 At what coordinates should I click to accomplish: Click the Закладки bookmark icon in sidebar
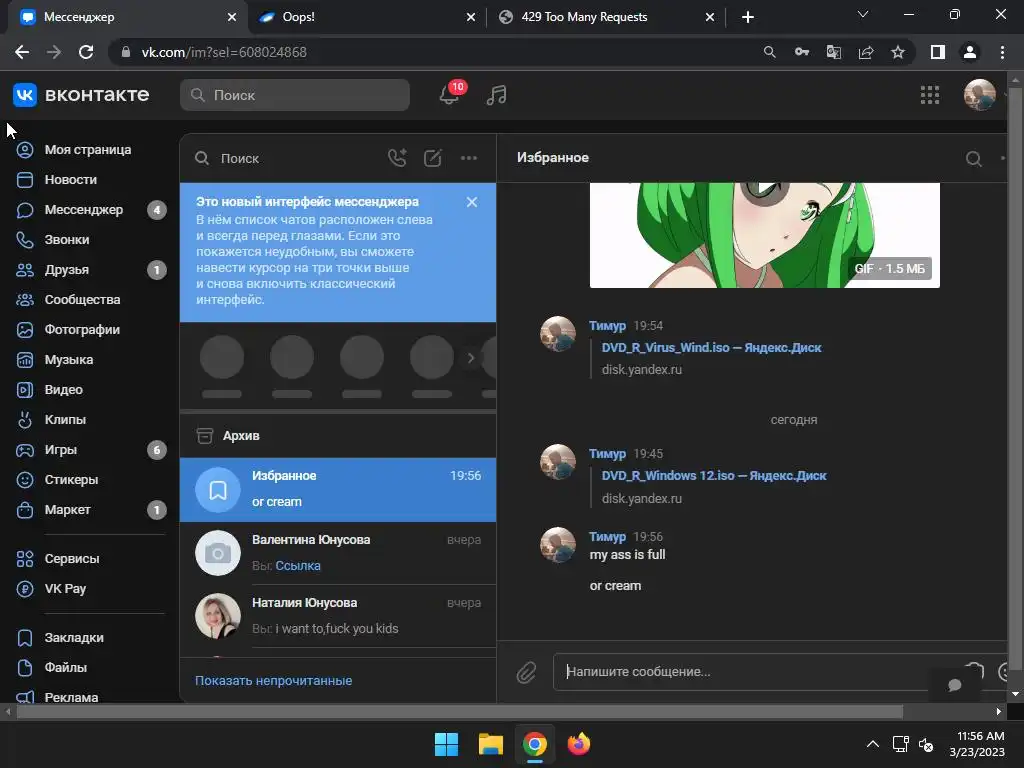pyautogui.click(x=25, y=638)
